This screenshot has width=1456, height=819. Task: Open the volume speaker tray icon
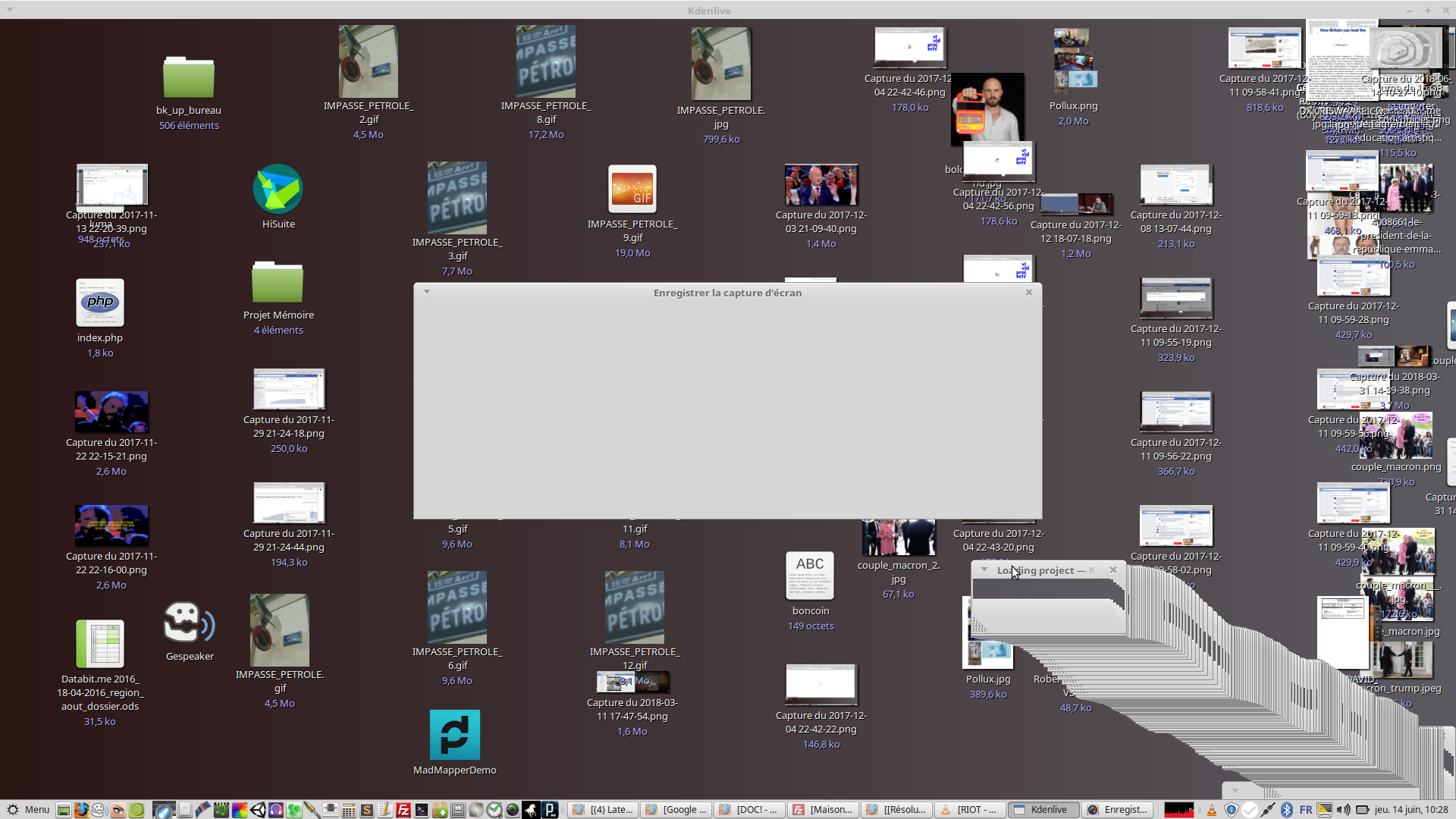click(x=1343, y=810)
